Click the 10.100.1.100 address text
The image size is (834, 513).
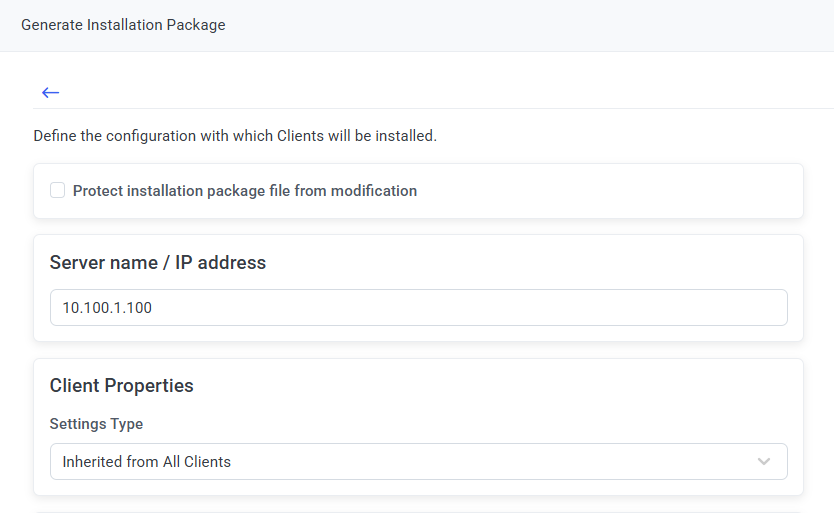(x=107, y=308)
